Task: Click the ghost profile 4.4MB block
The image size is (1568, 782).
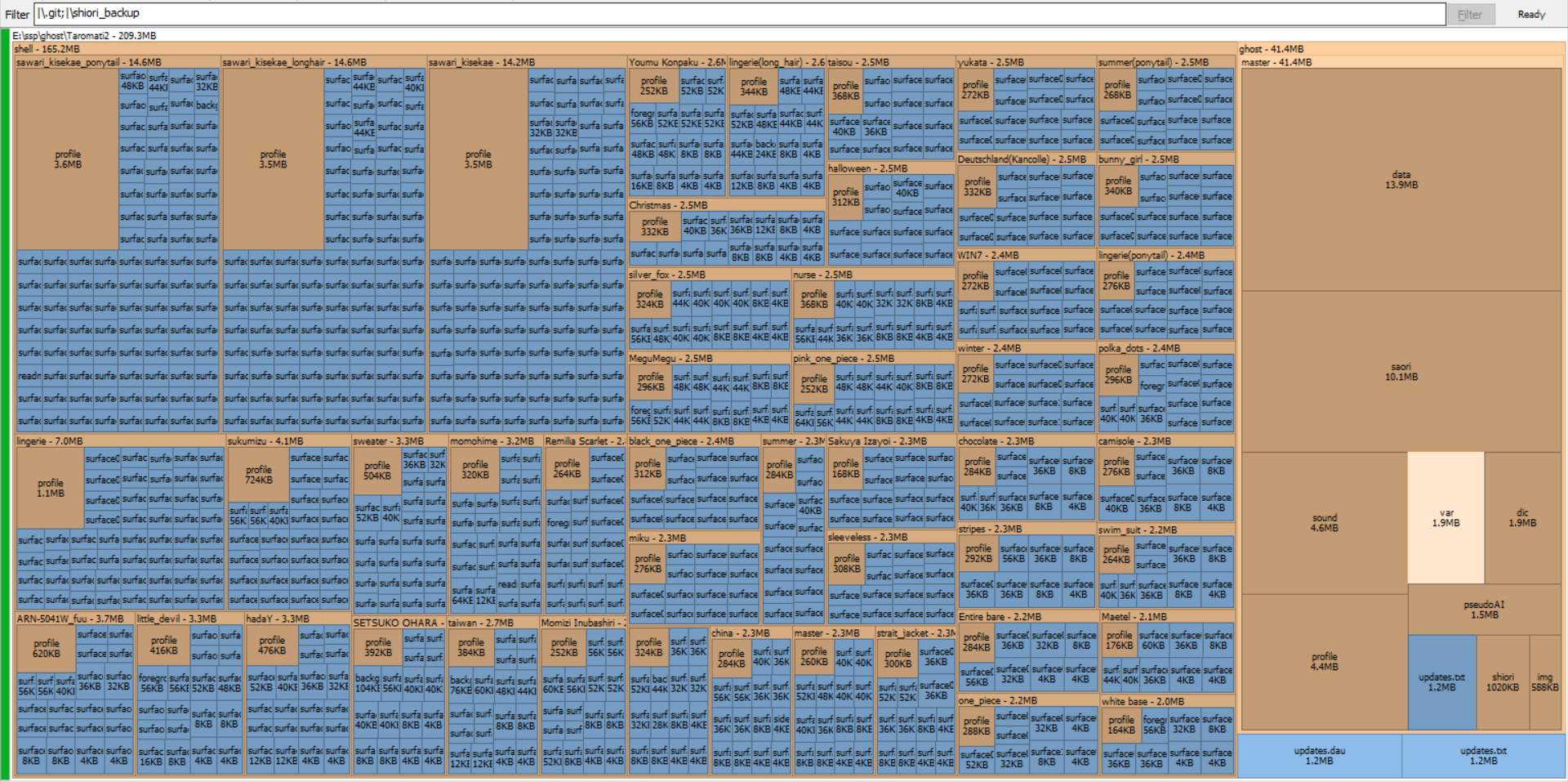Action: click(1324, 662)
